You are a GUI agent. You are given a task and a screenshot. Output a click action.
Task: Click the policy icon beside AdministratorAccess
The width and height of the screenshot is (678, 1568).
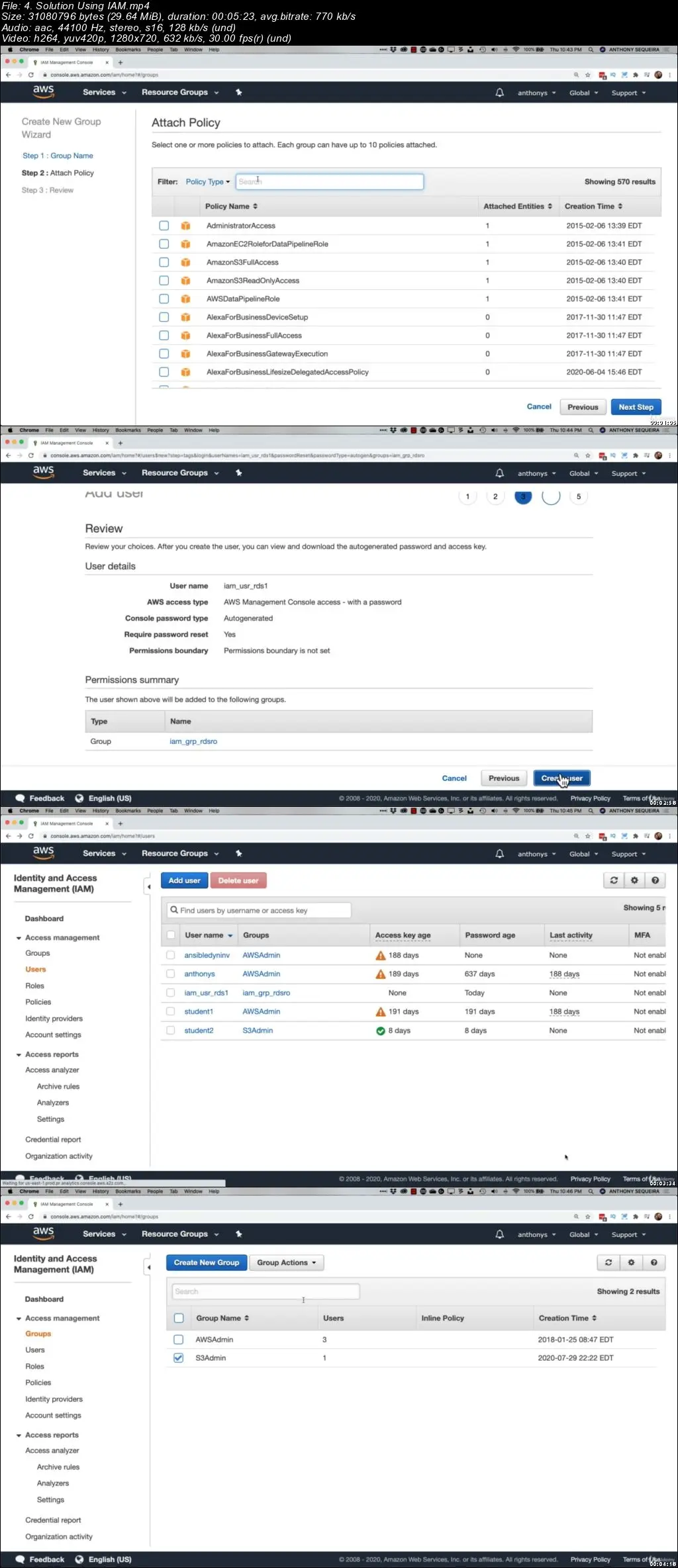185,226
